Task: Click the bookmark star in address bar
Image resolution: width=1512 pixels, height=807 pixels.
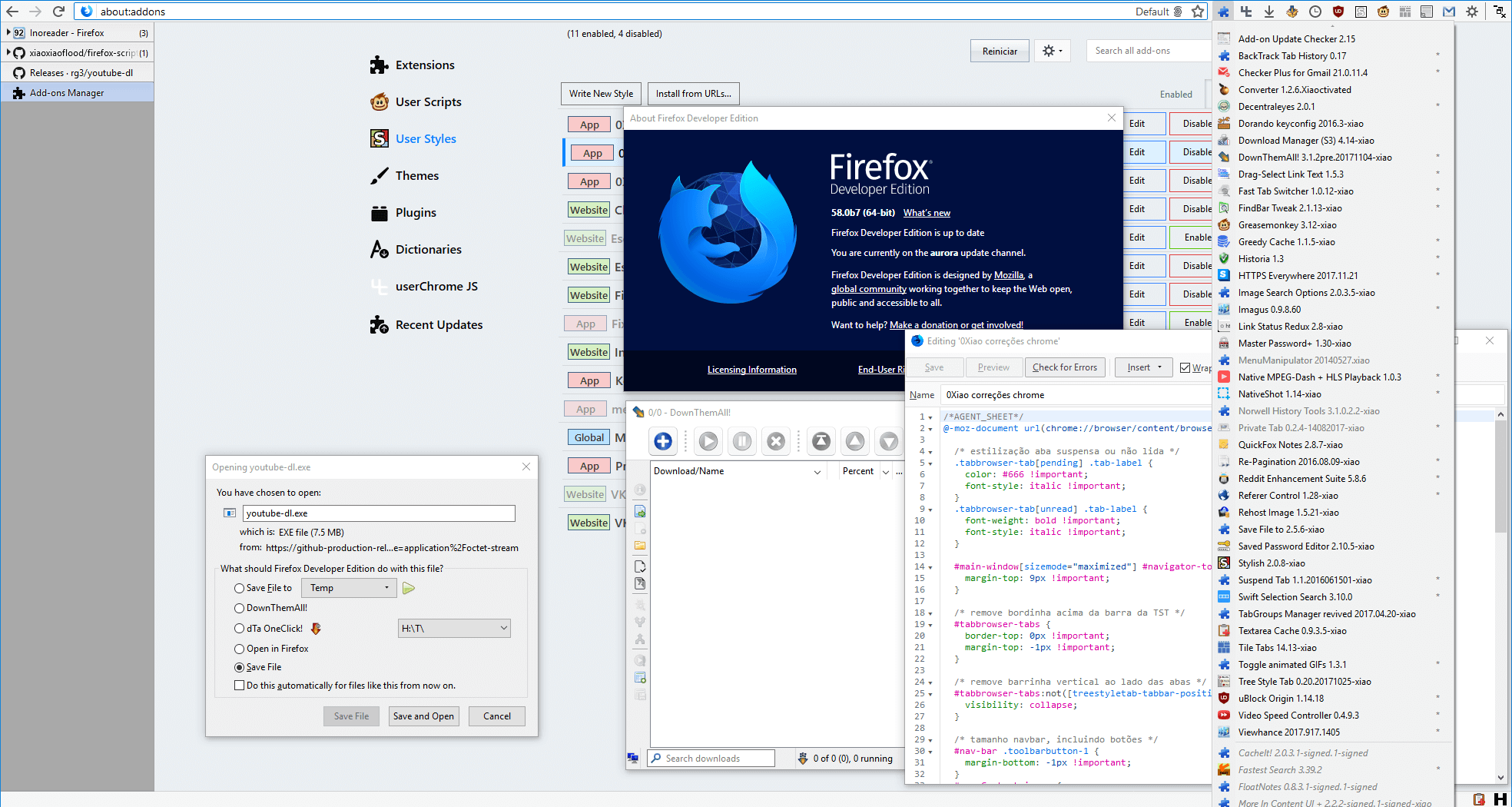Action: pos(1198,12)
